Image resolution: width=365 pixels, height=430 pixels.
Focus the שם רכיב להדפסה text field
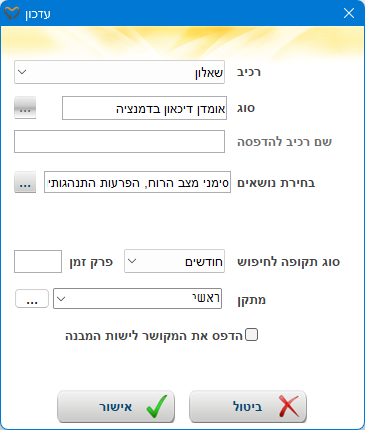[119, 142]
